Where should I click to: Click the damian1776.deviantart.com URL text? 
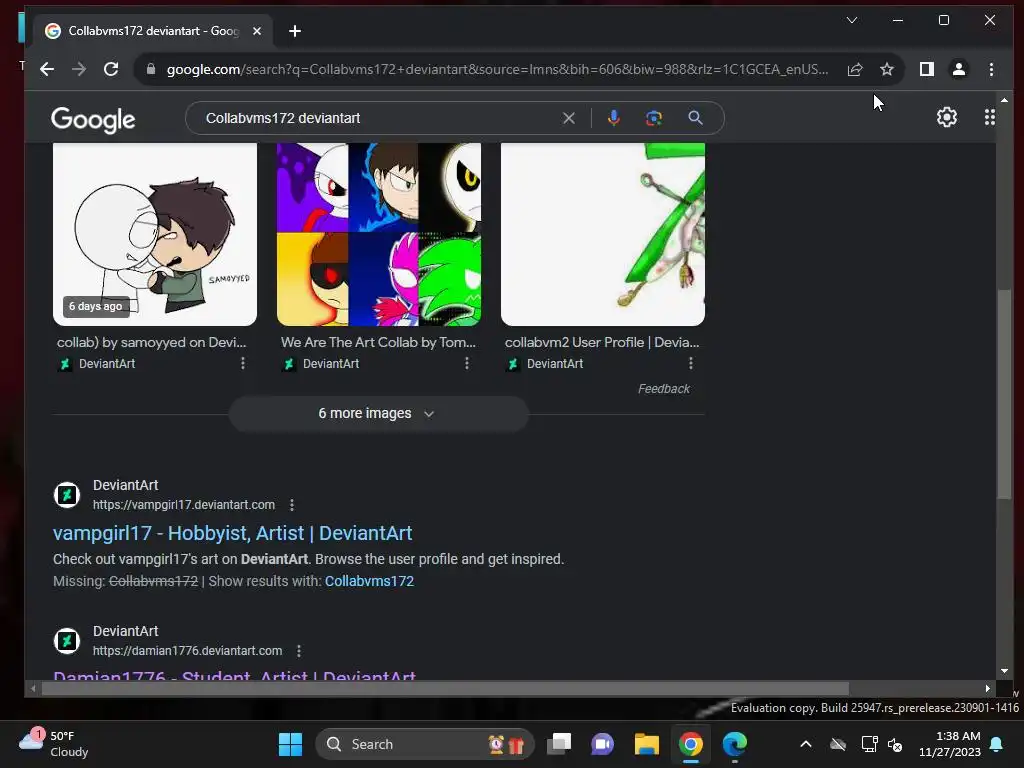pos(187,651)
